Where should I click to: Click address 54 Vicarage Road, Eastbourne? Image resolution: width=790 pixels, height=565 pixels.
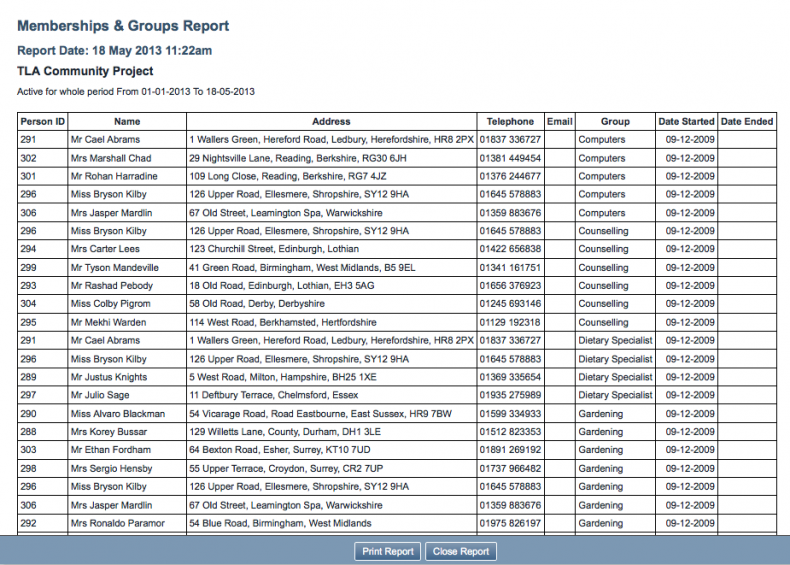[x=320, y=414]
